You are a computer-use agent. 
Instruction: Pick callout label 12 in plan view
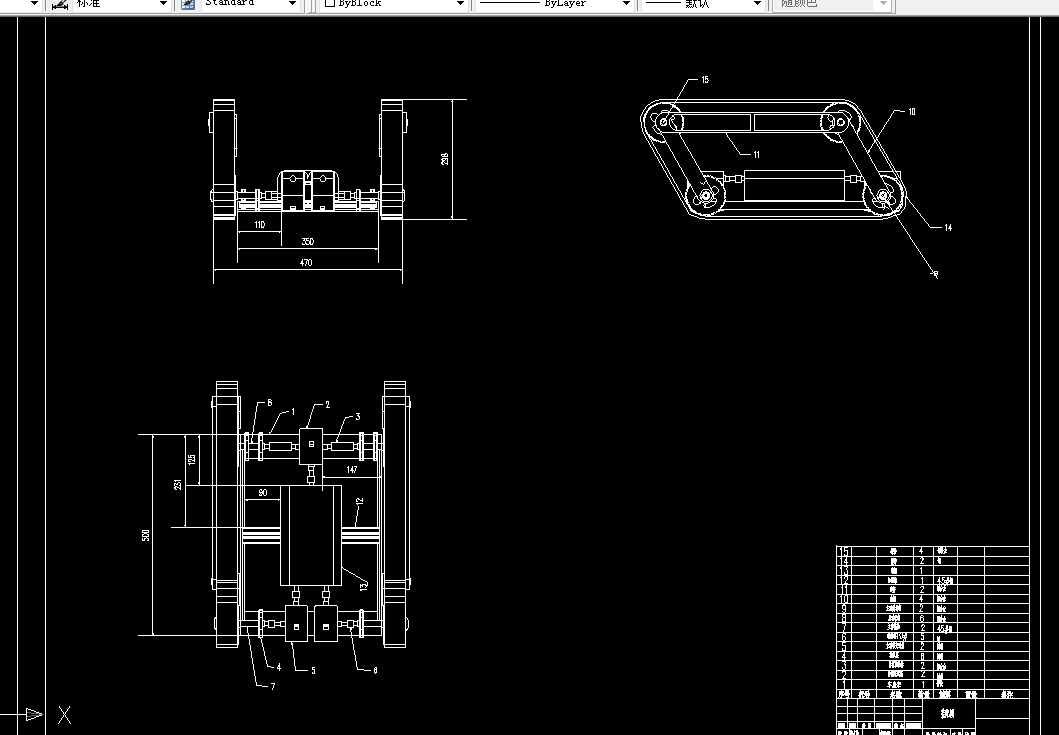[359, 502]
